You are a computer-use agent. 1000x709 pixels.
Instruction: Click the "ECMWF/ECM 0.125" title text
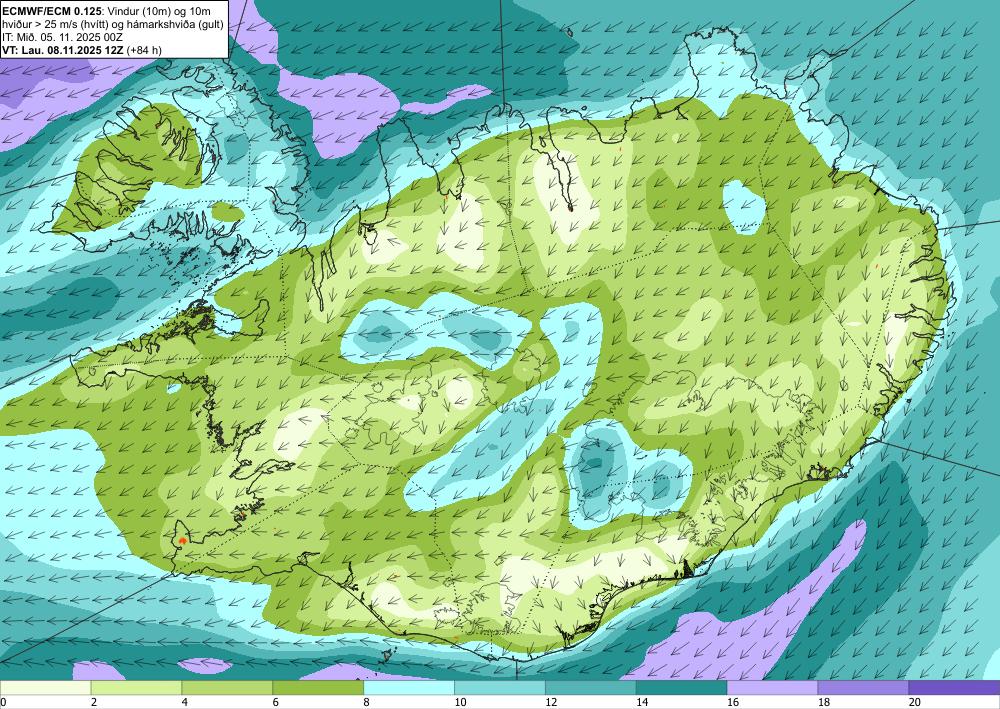pyautogui.click(x=52, y=11)
